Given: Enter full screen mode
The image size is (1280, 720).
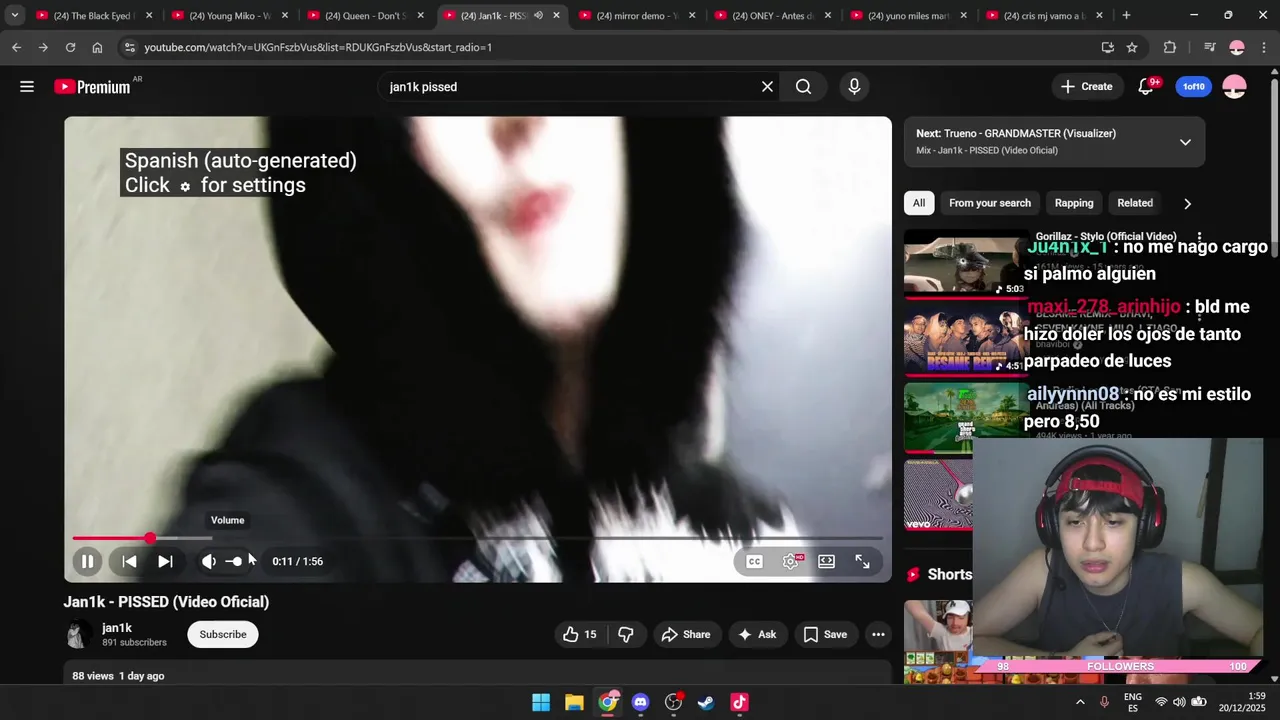Looking at the screenshot, I should [862, 562].
